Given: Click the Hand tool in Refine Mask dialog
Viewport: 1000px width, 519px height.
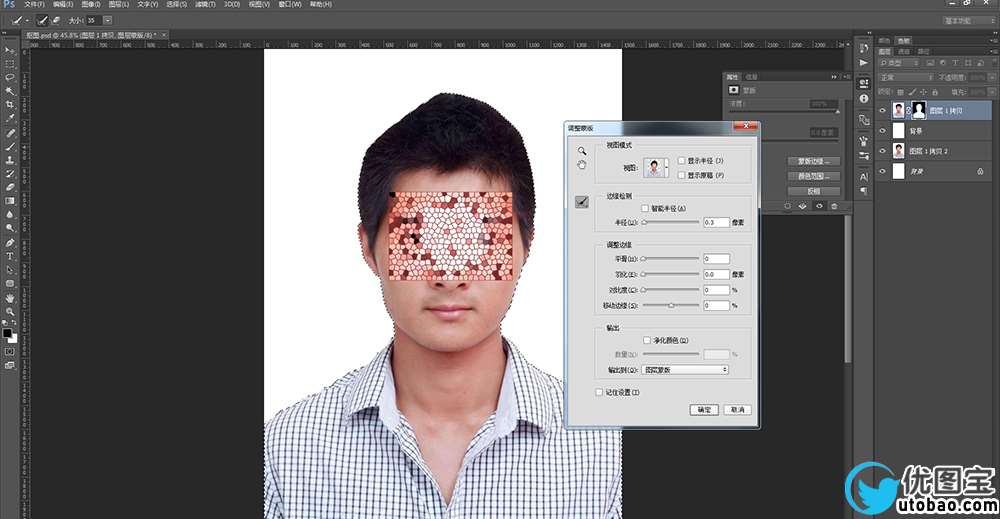Looking at the screenshot, I should point(582,164).
